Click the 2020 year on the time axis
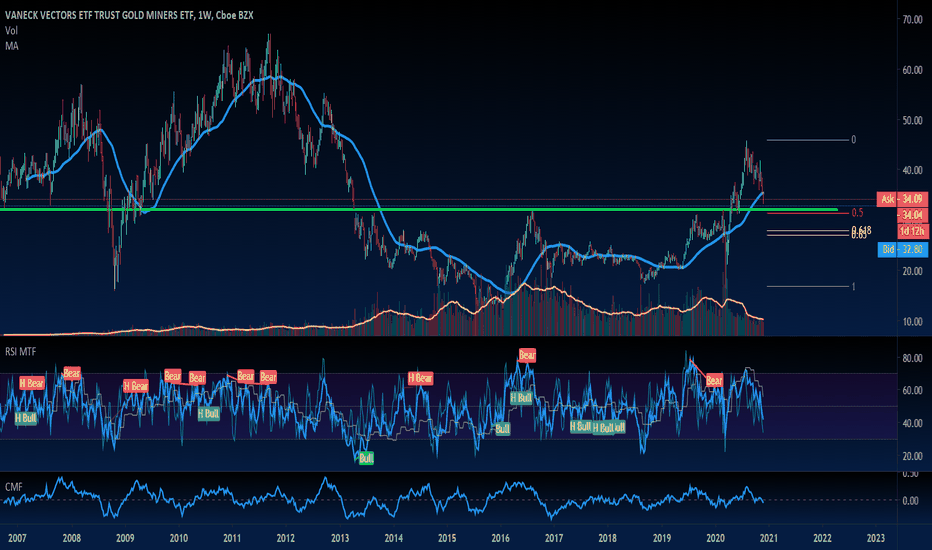 [x=715, y=538]
